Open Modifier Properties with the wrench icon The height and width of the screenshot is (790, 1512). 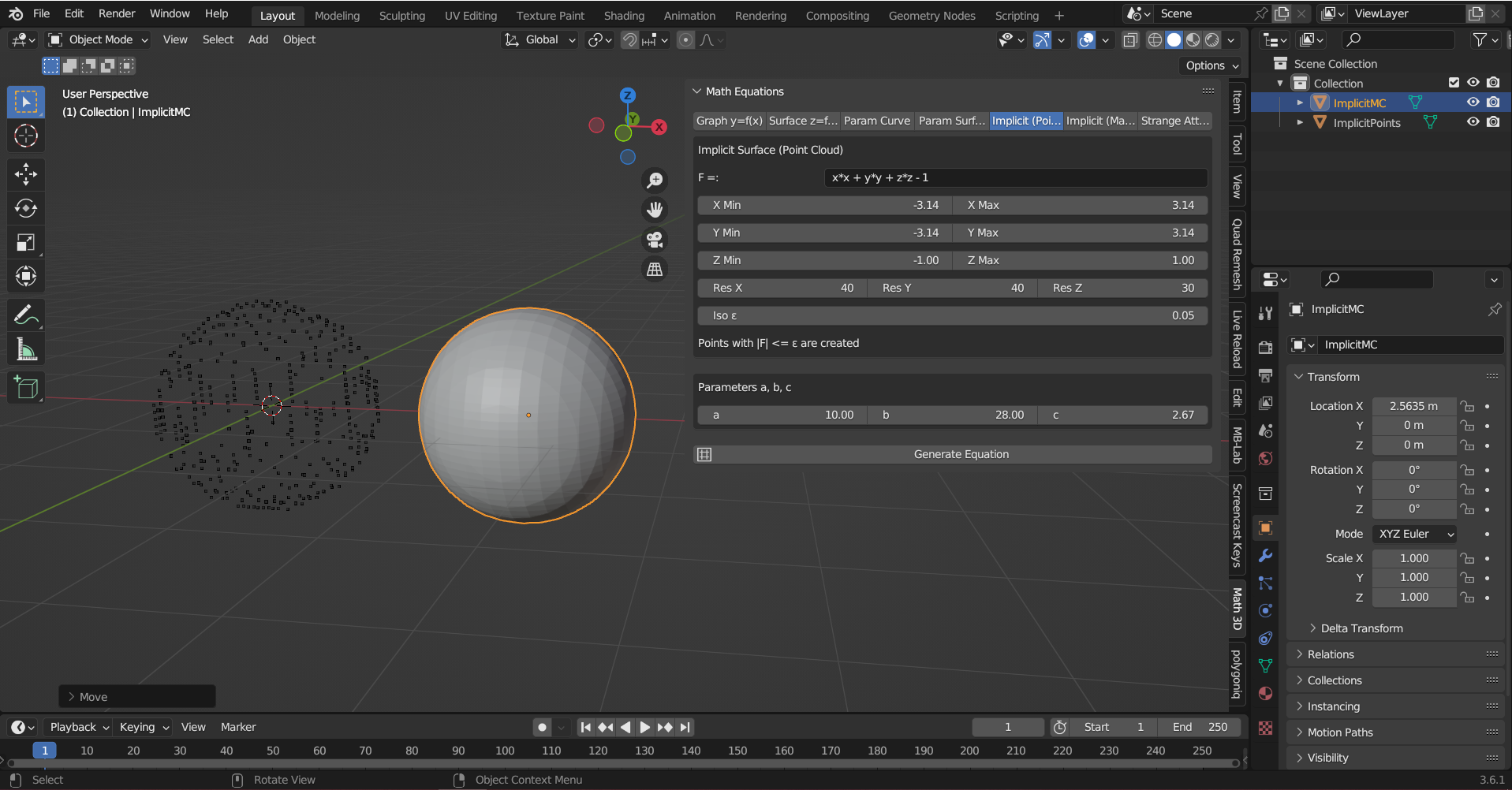pyautogui.click(x=1265, y=556)
